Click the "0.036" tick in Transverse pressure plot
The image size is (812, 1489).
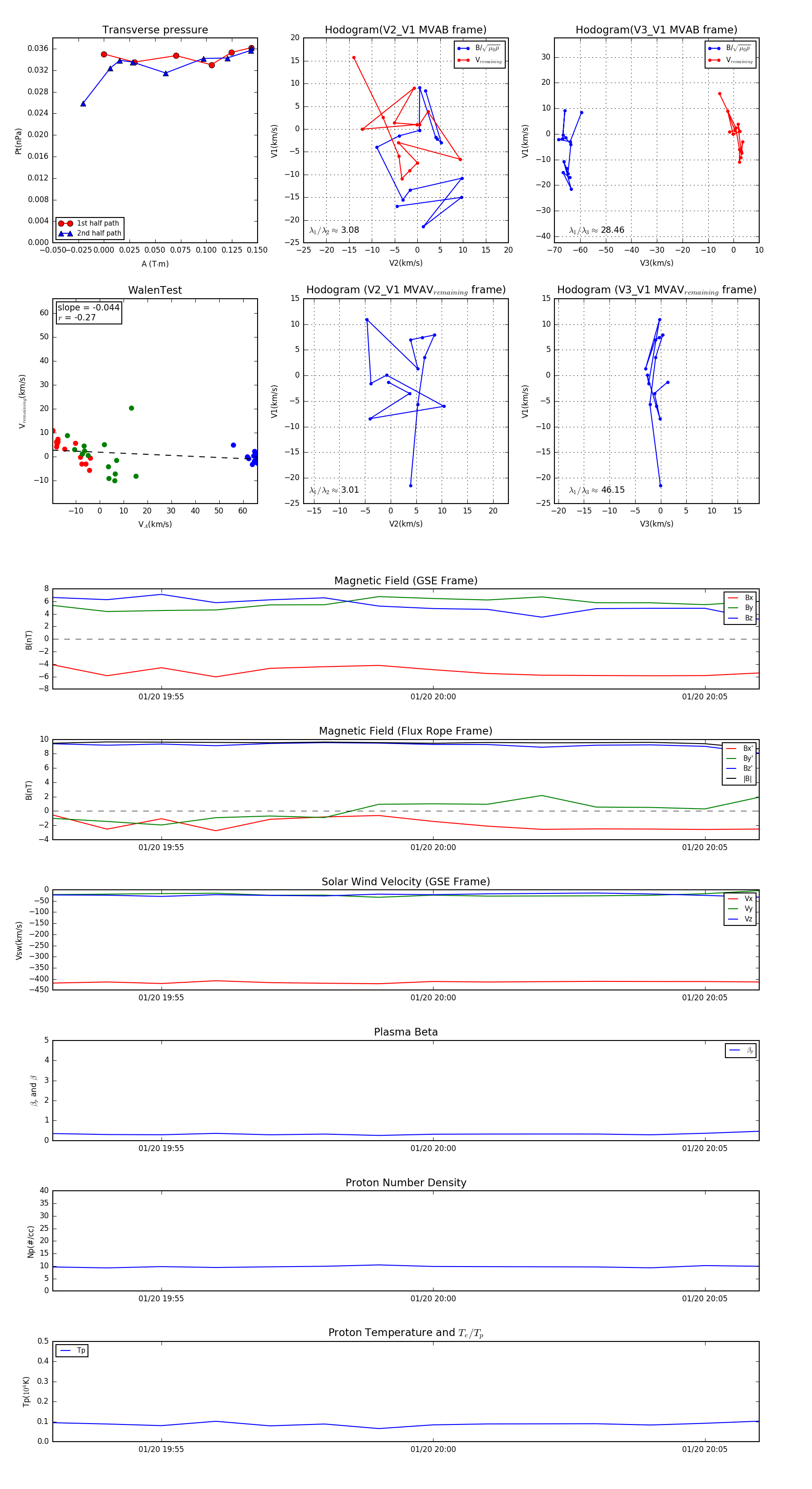coord(38,49)
